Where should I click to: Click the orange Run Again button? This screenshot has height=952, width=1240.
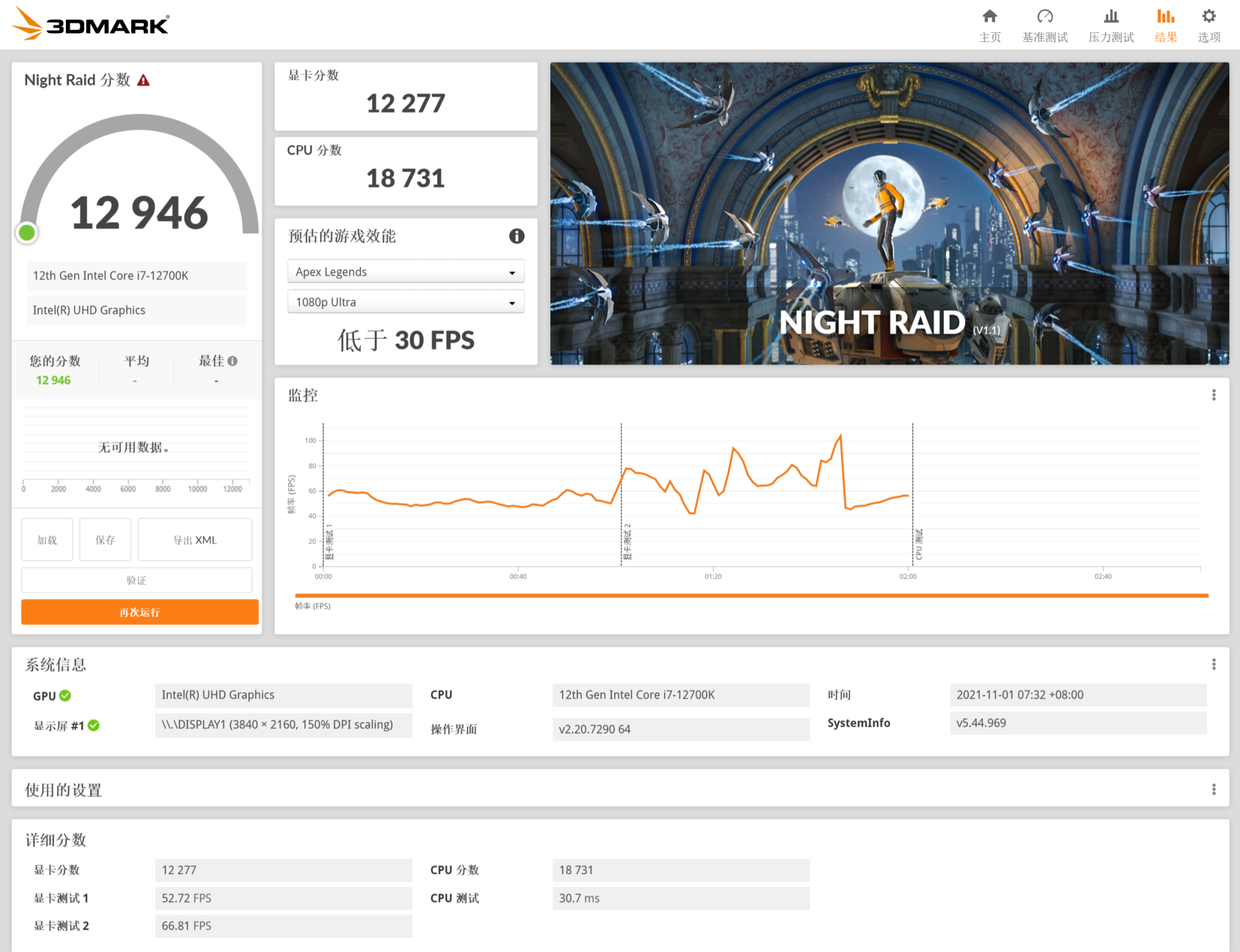pyautogui.click(x=139, y=612)
